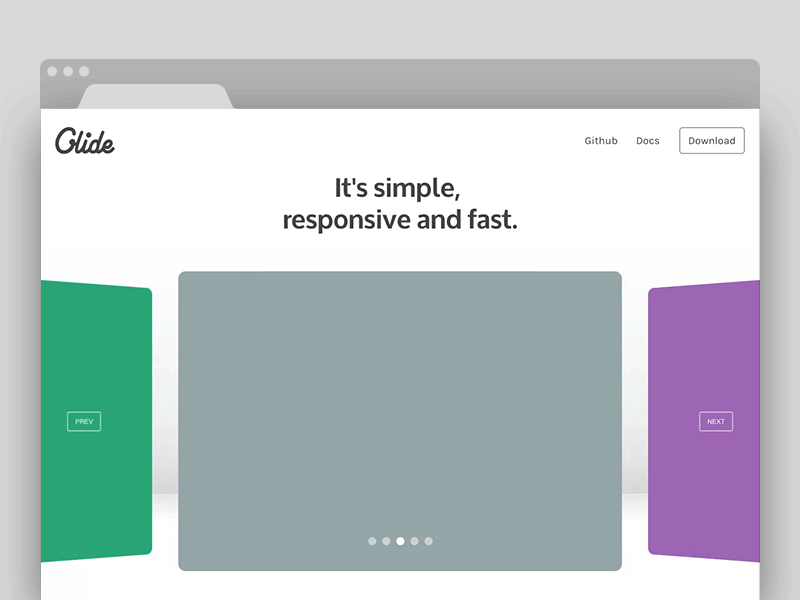Select the second pagination dot
The width and height of the screenshot is (800, 600).
point(386,541)
